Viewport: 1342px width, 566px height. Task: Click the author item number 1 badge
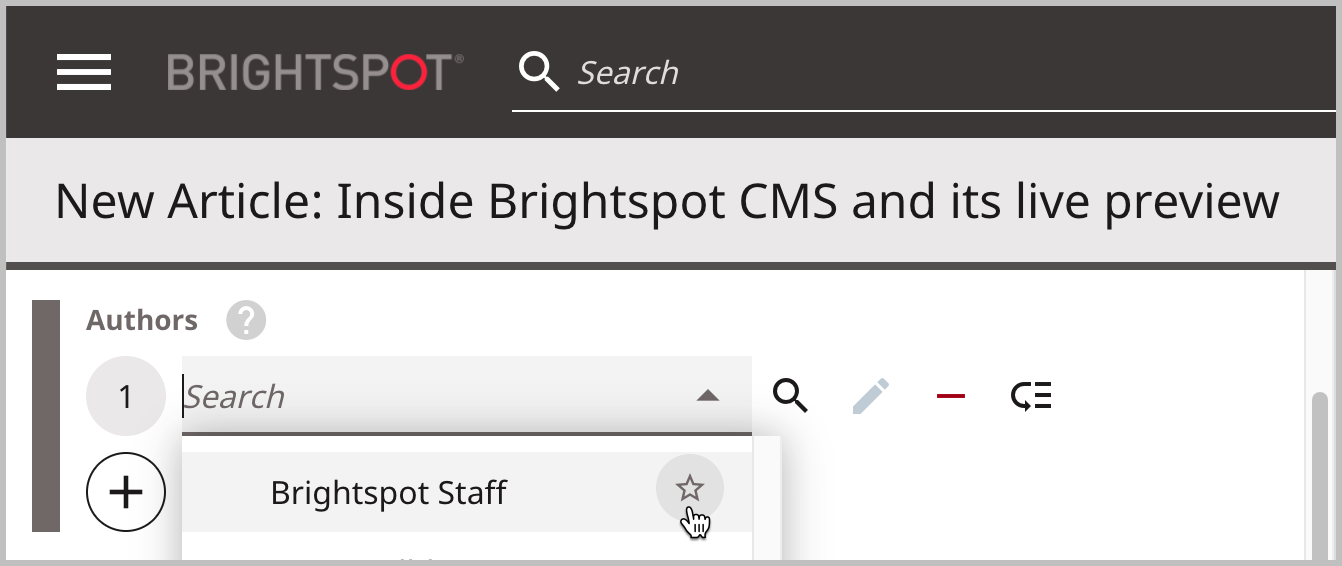click(126, 396)
